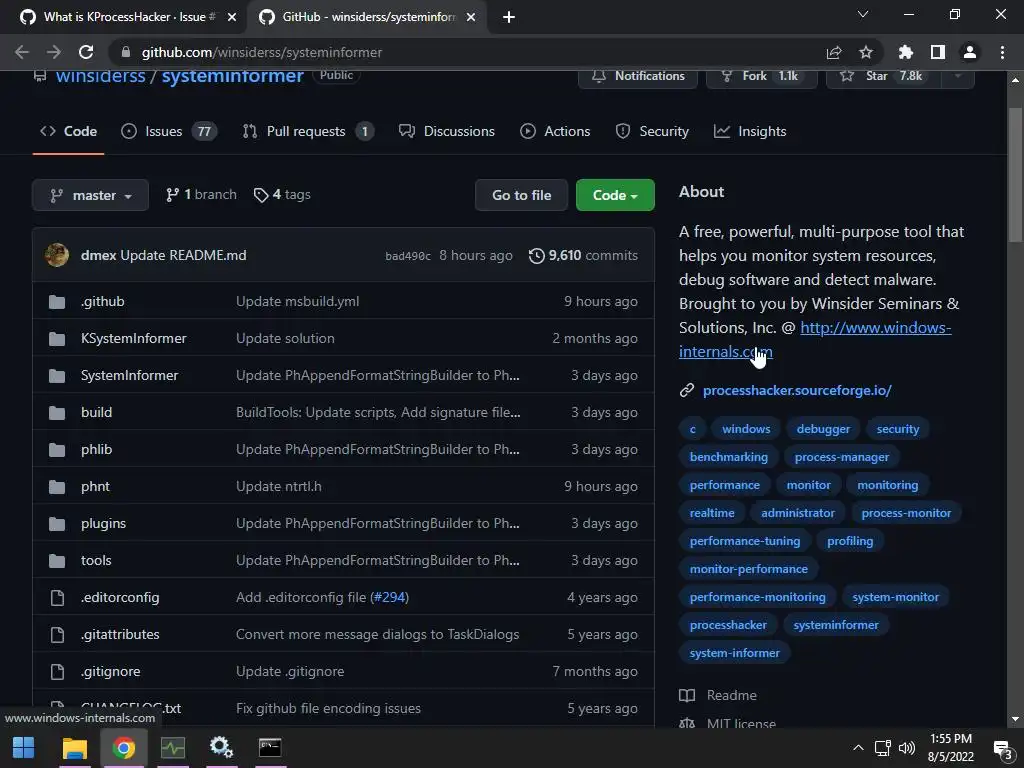Open the Windows Start menu
This screenshot has width=1024, height=768.
click(x=24, y=748)
